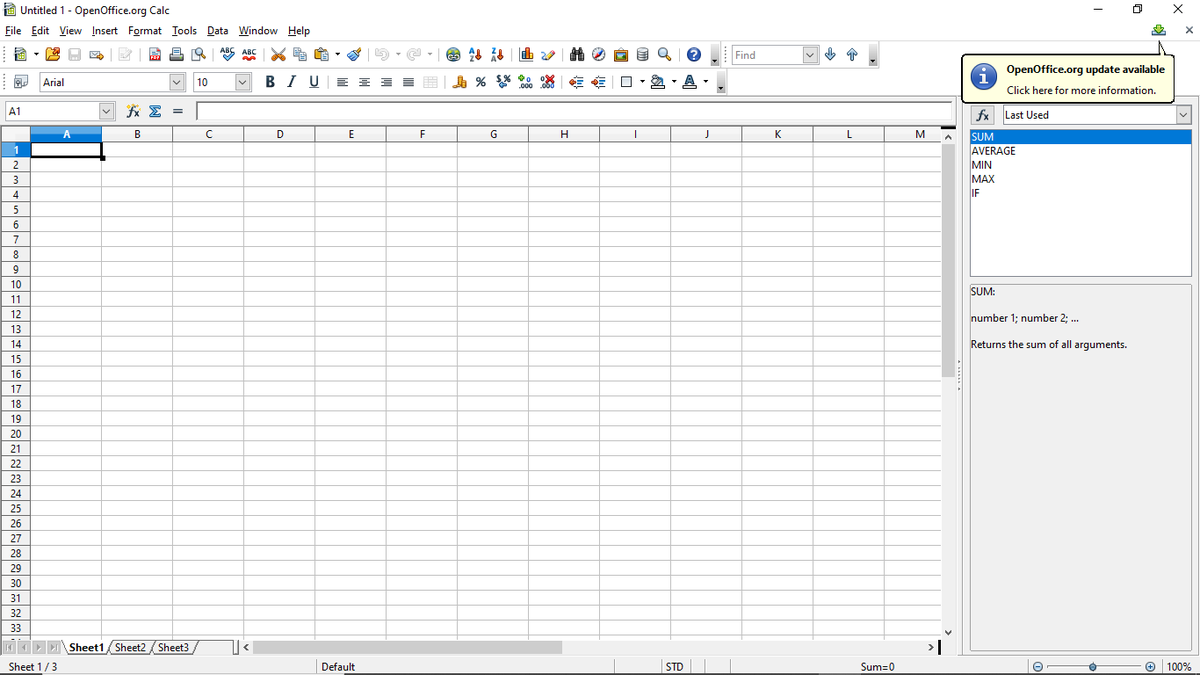Viewport: 1200px width, 675px height.
Task: Open the Data menu
Action: tap(218, 31)
